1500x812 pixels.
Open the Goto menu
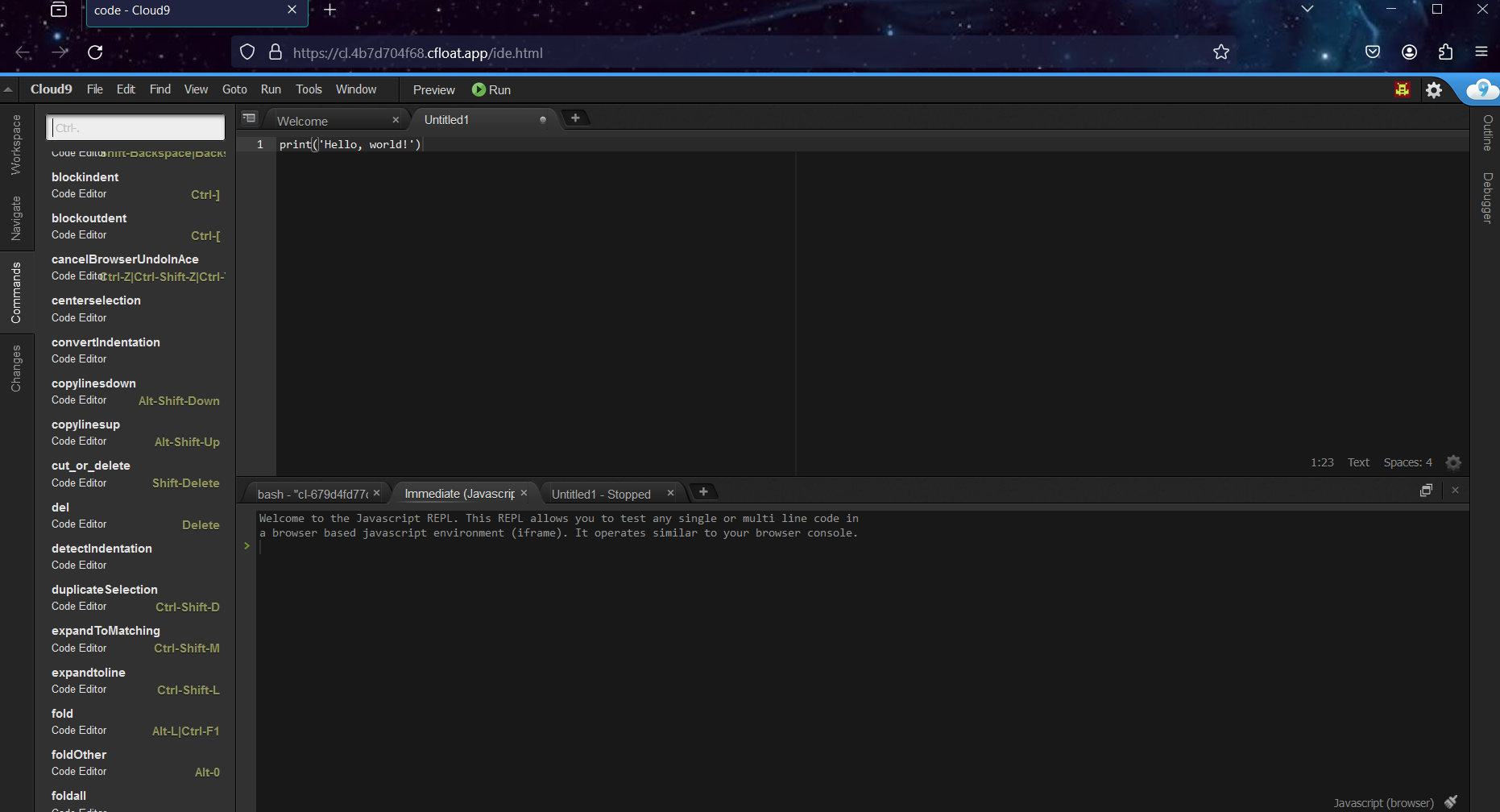click(234, 89)
